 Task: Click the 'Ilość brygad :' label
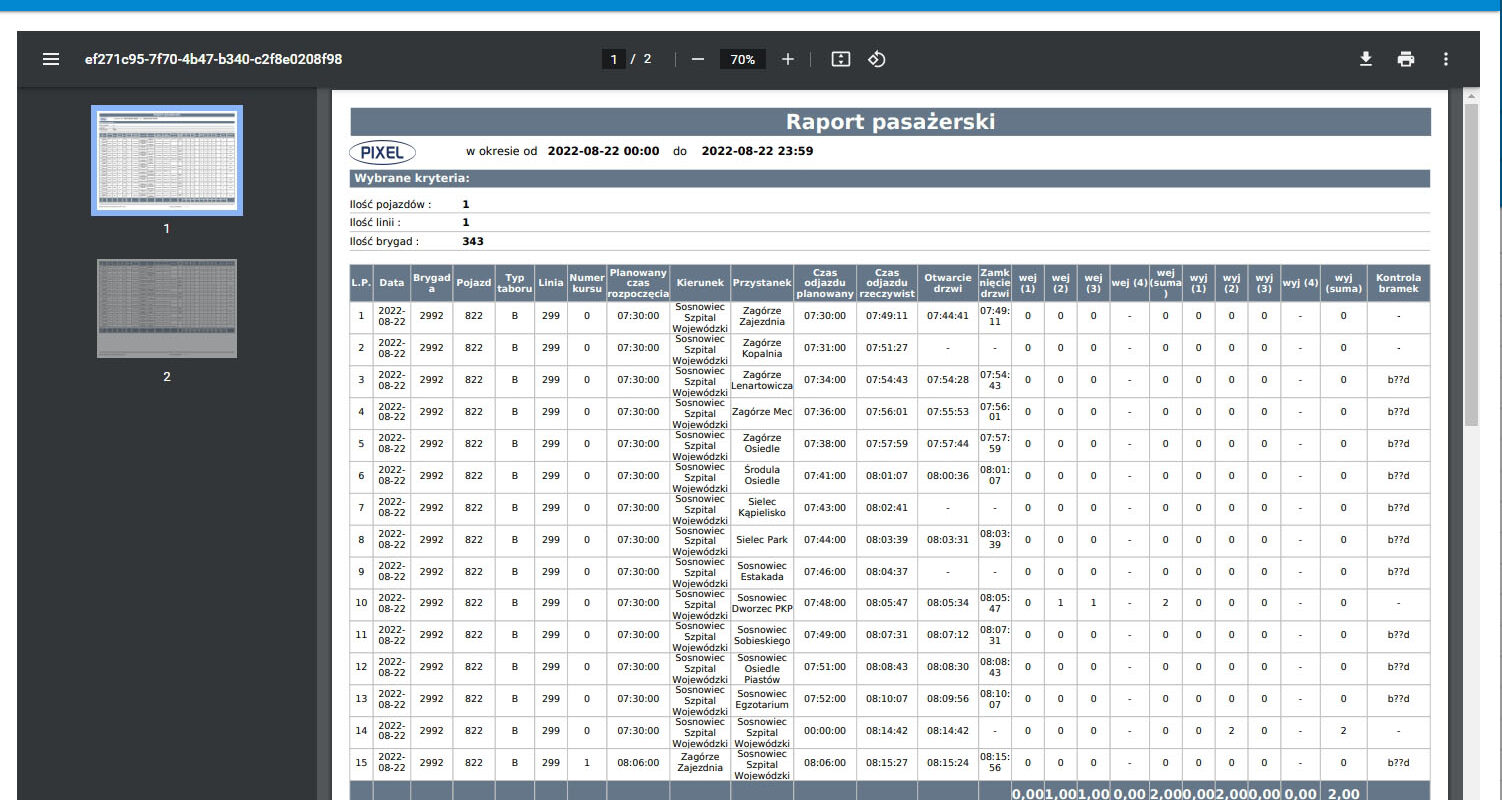pyautogui.click(x=384, y=241)
